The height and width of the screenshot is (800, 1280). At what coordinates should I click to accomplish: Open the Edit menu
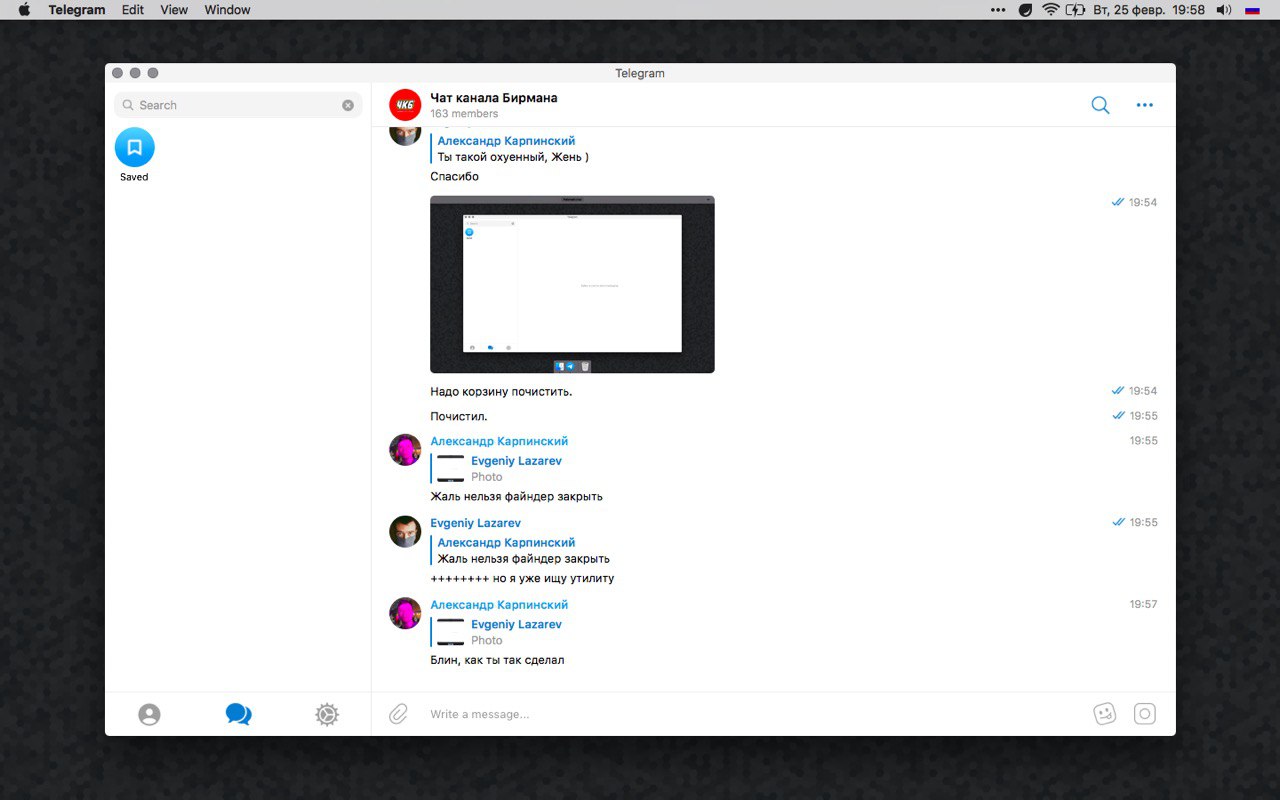[x=133, y=10]
